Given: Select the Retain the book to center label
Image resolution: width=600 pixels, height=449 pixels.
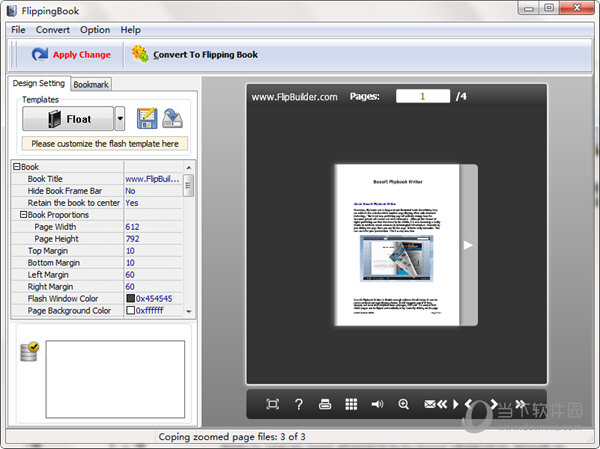Looking at the screenshot, I should tap(73, 202).
